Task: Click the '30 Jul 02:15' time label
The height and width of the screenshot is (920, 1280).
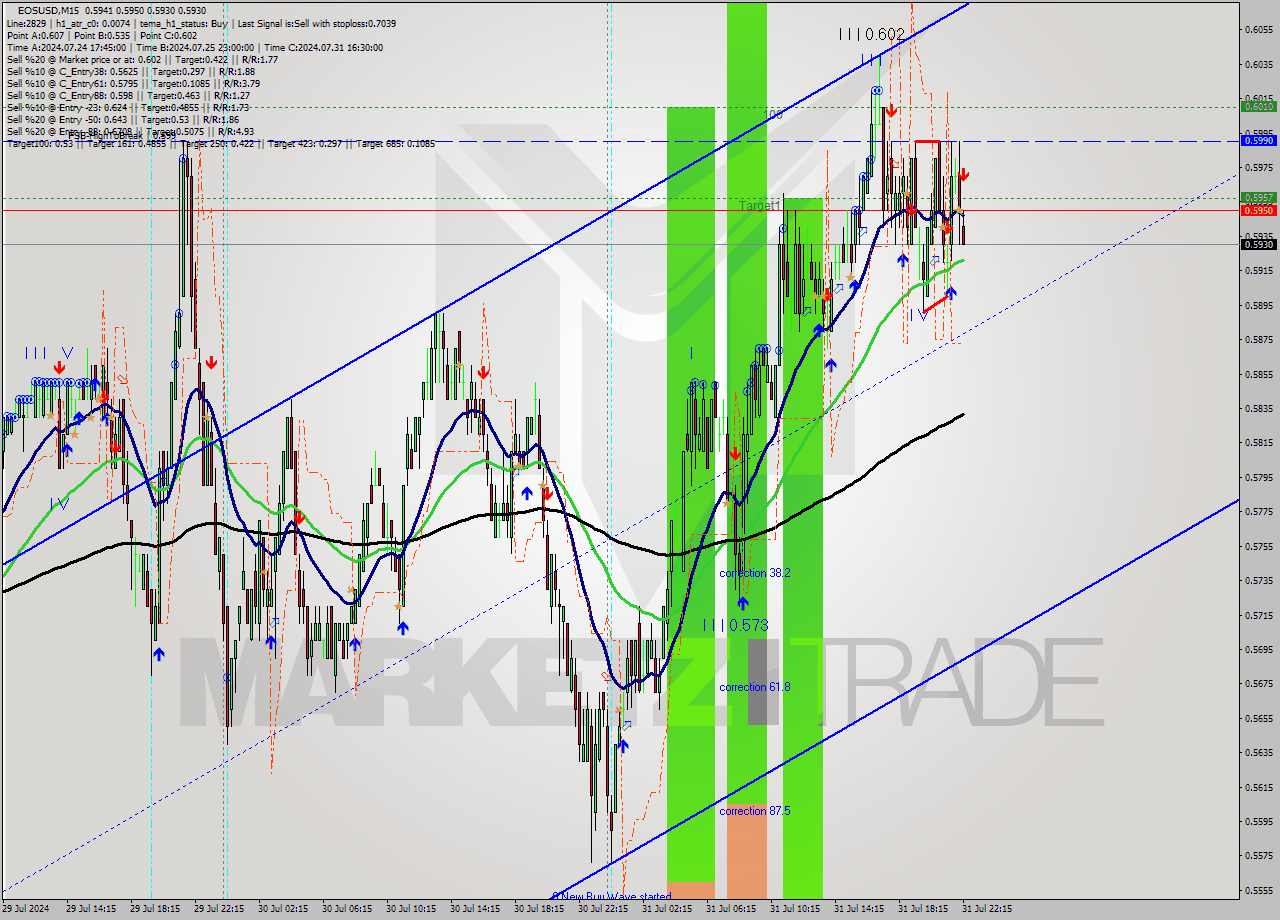Action: click(285, 909)
